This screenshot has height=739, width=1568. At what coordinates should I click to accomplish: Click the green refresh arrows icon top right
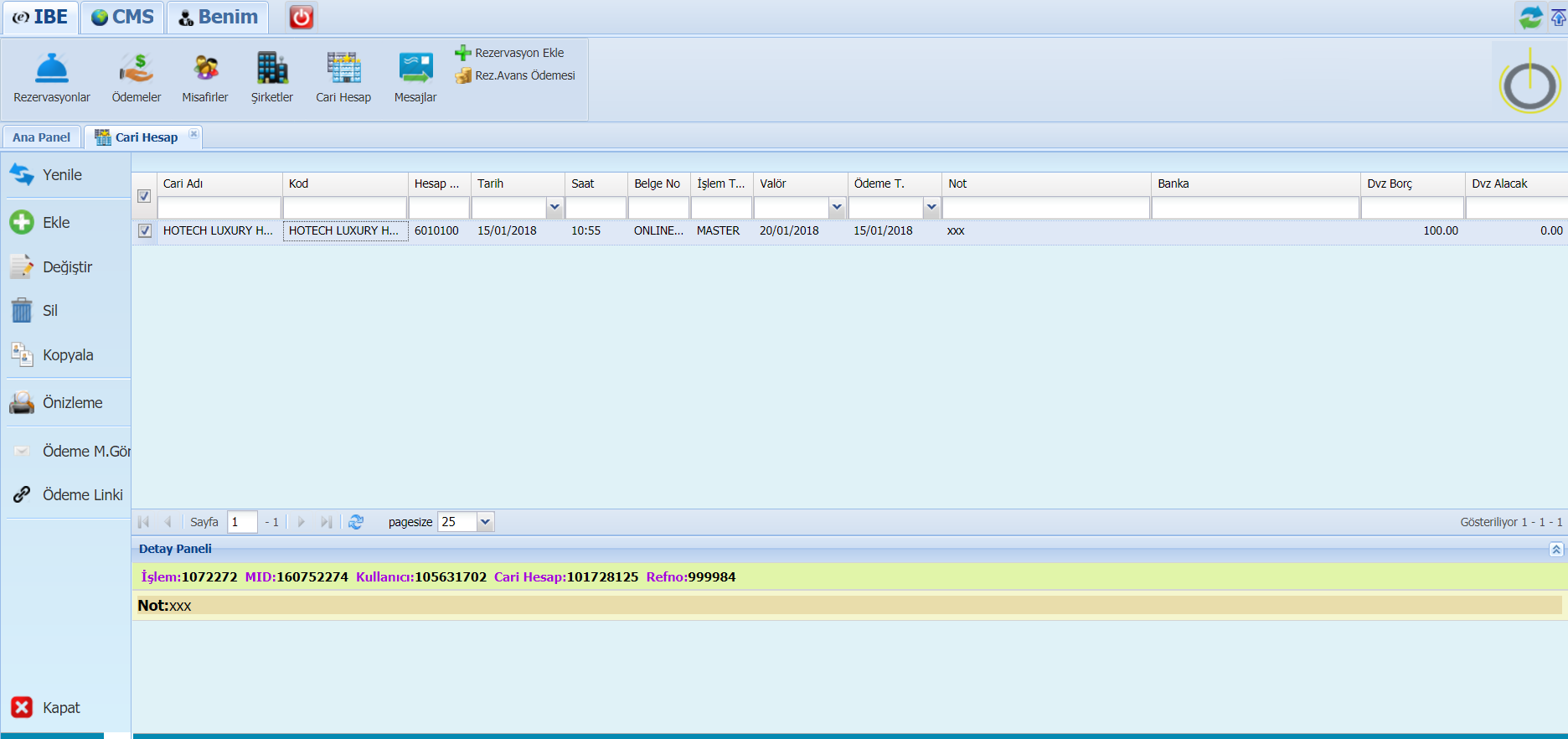[x=1530, y=17]
